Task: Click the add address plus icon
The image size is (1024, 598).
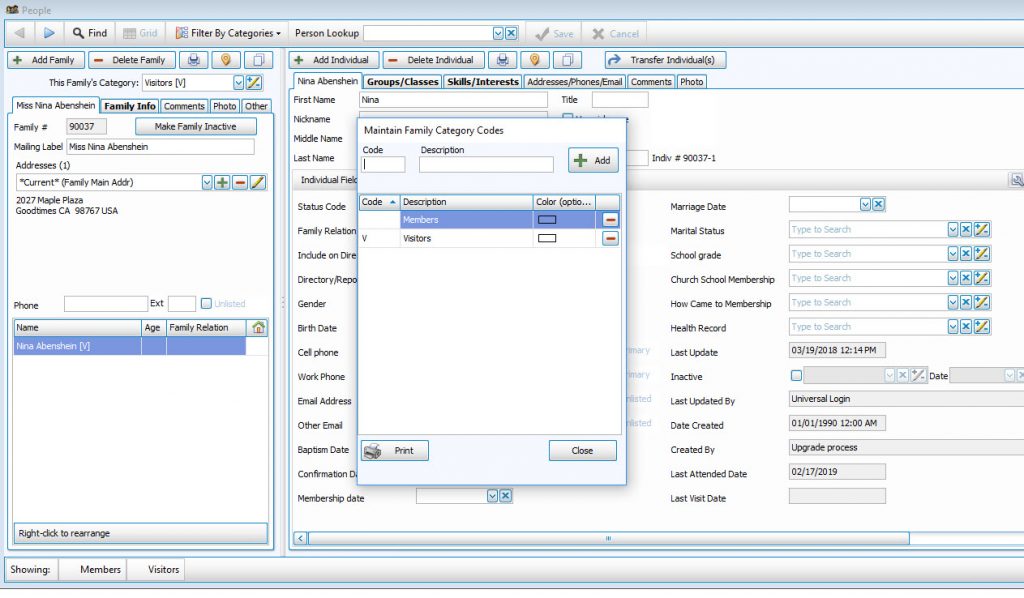Action: click(223, 182)
